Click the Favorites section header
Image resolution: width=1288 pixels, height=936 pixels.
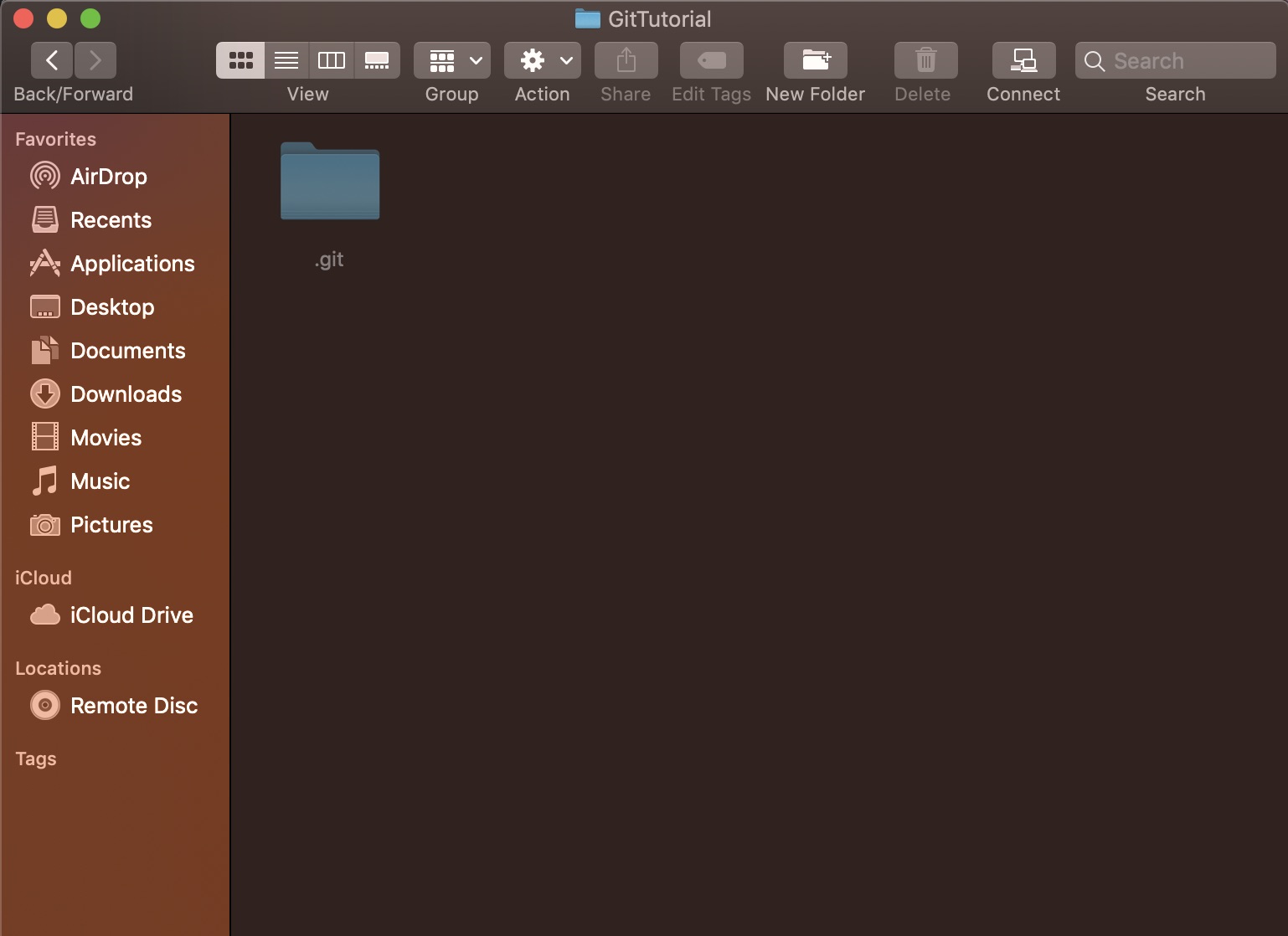(x=55, y=139)
